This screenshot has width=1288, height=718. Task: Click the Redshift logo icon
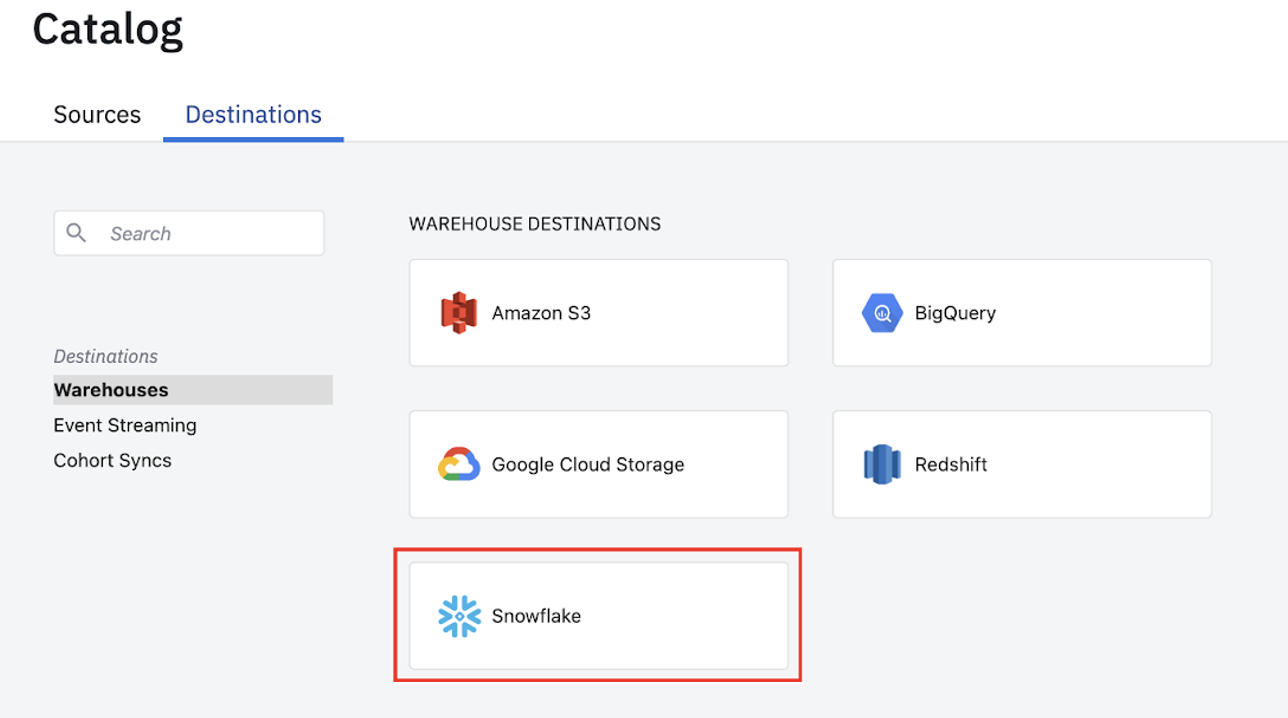882,465
